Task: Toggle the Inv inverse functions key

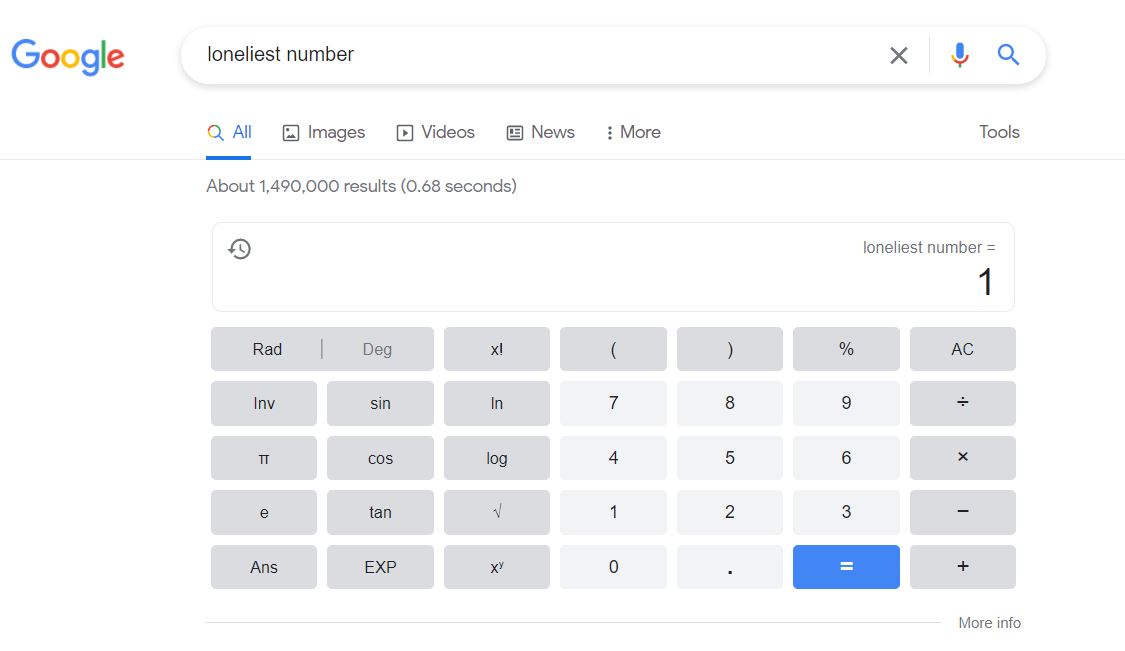Action: pos(264,403)
